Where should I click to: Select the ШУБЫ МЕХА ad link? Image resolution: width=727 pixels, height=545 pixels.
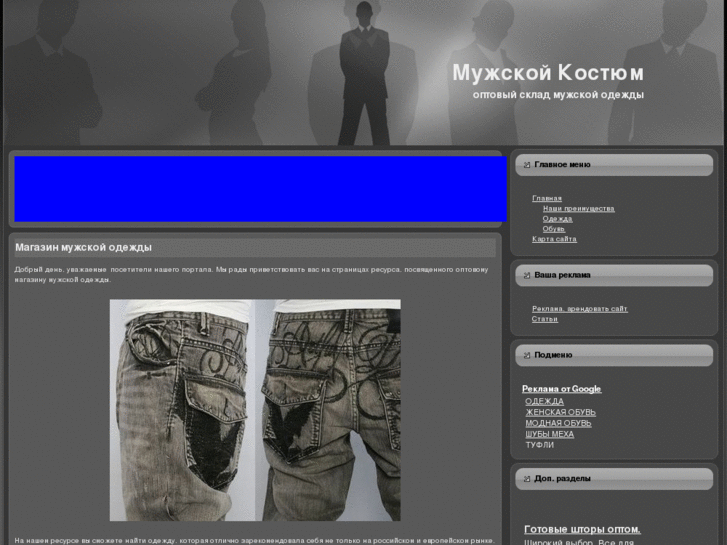click(549, 434)
